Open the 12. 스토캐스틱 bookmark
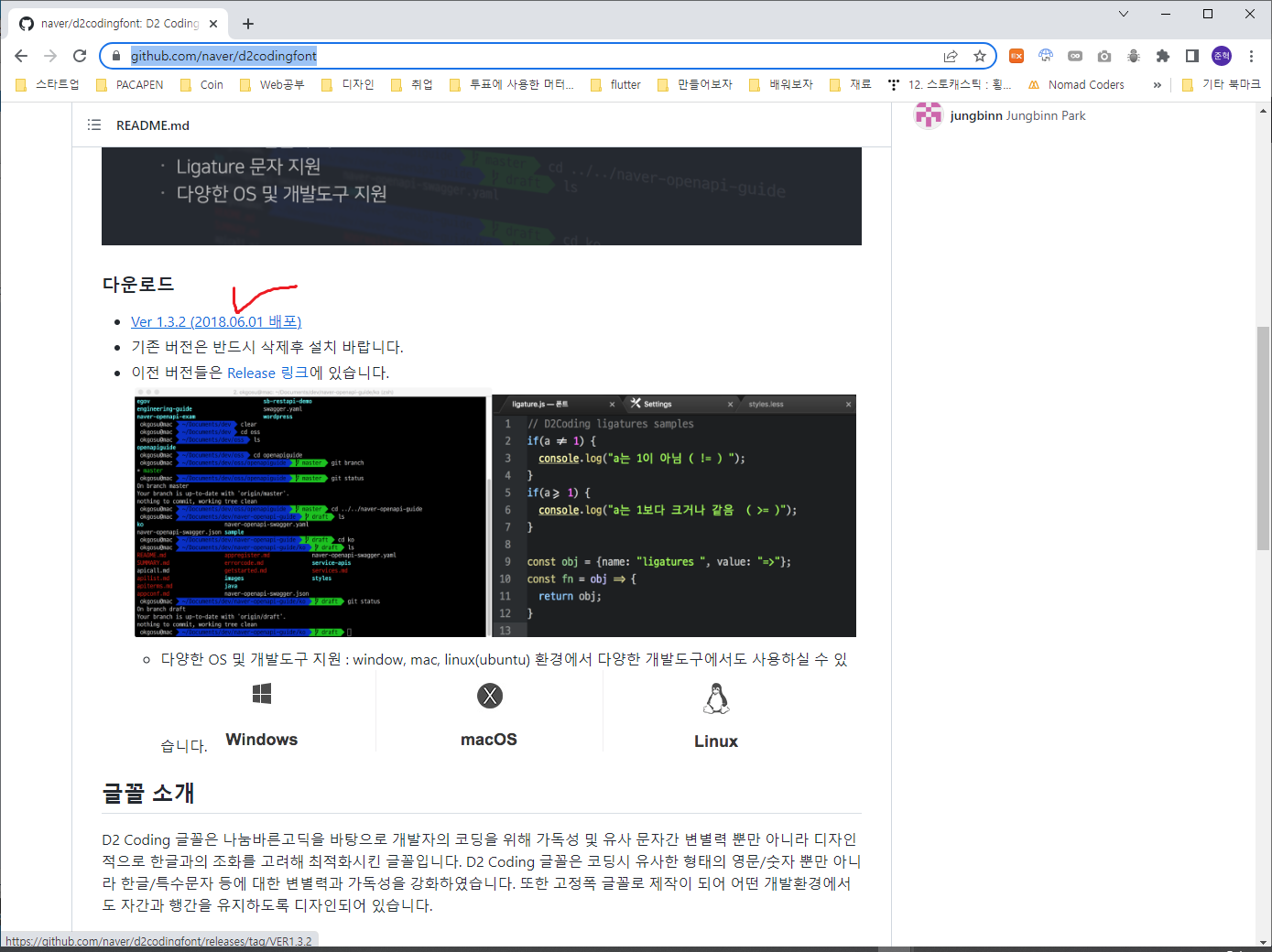This screenshot has width=1272, height=952. click(x=950, y=84)
